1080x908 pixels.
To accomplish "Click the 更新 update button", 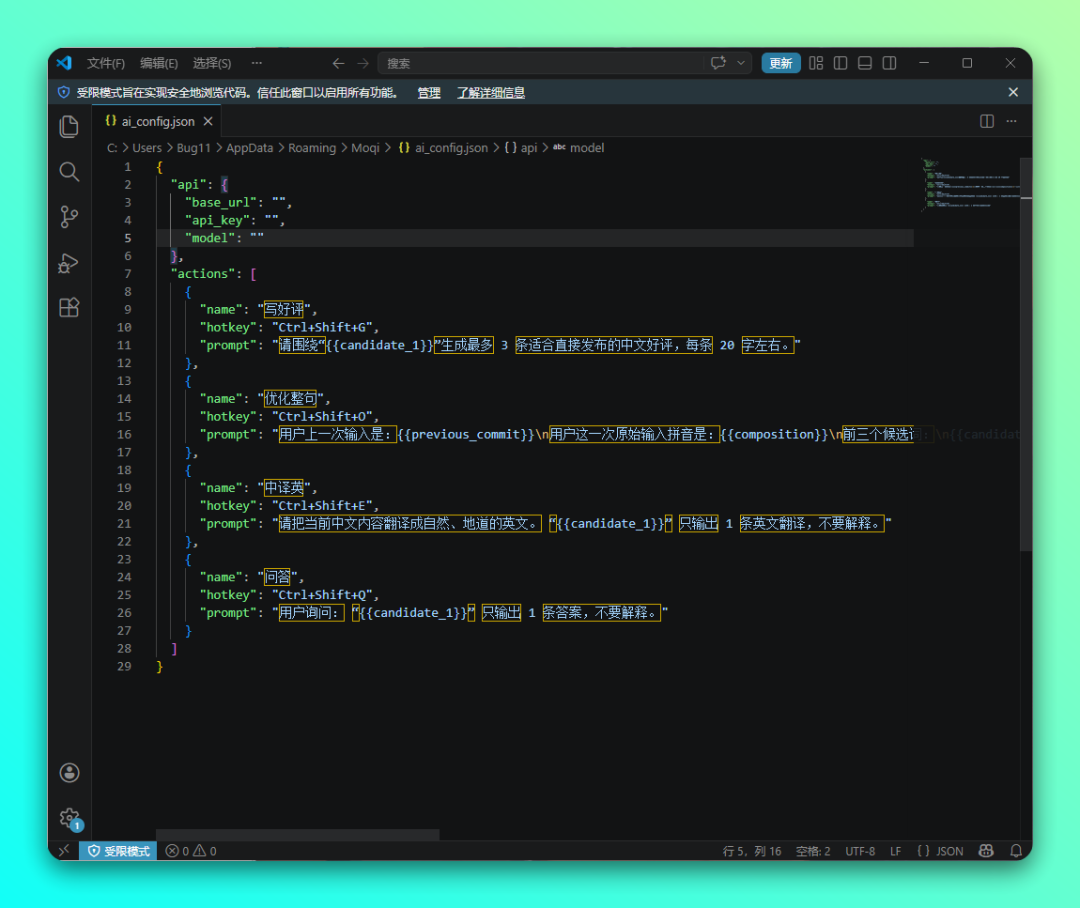I will click(781, 63).
